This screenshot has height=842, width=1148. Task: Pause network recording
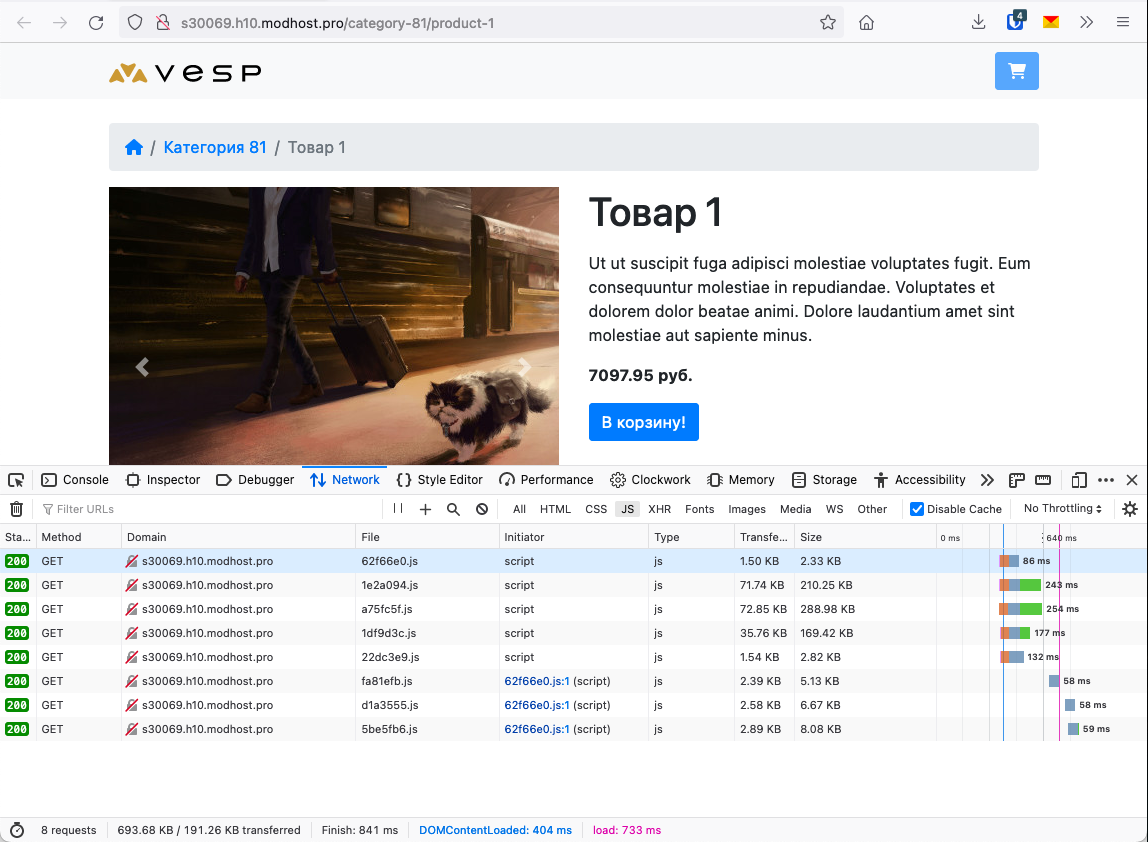click(398, 508)
